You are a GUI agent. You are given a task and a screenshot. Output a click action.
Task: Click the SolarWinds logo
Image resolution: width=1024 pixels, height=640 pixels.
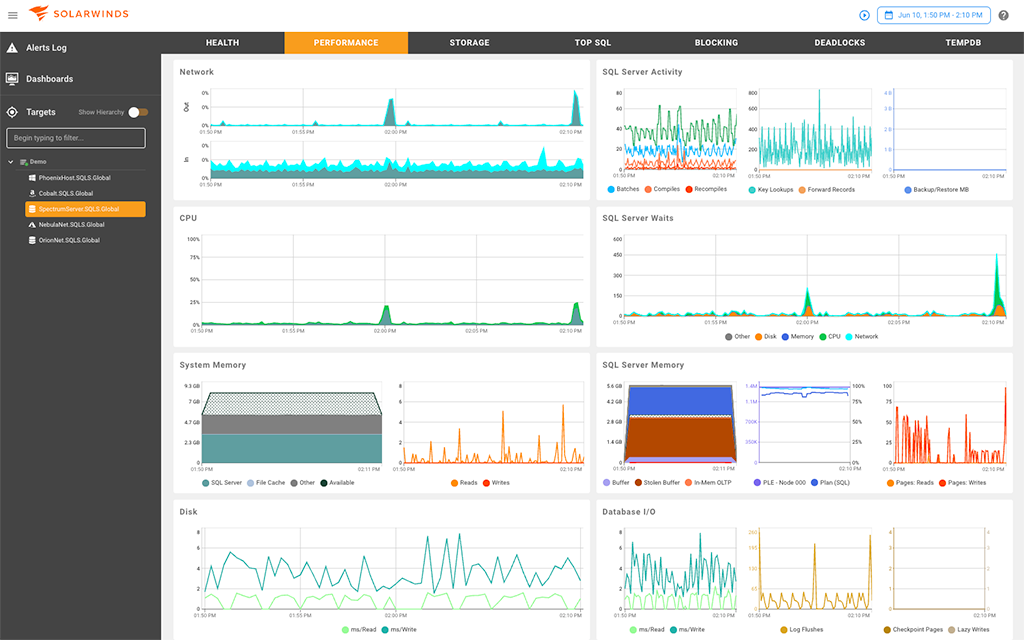(76, 14)
